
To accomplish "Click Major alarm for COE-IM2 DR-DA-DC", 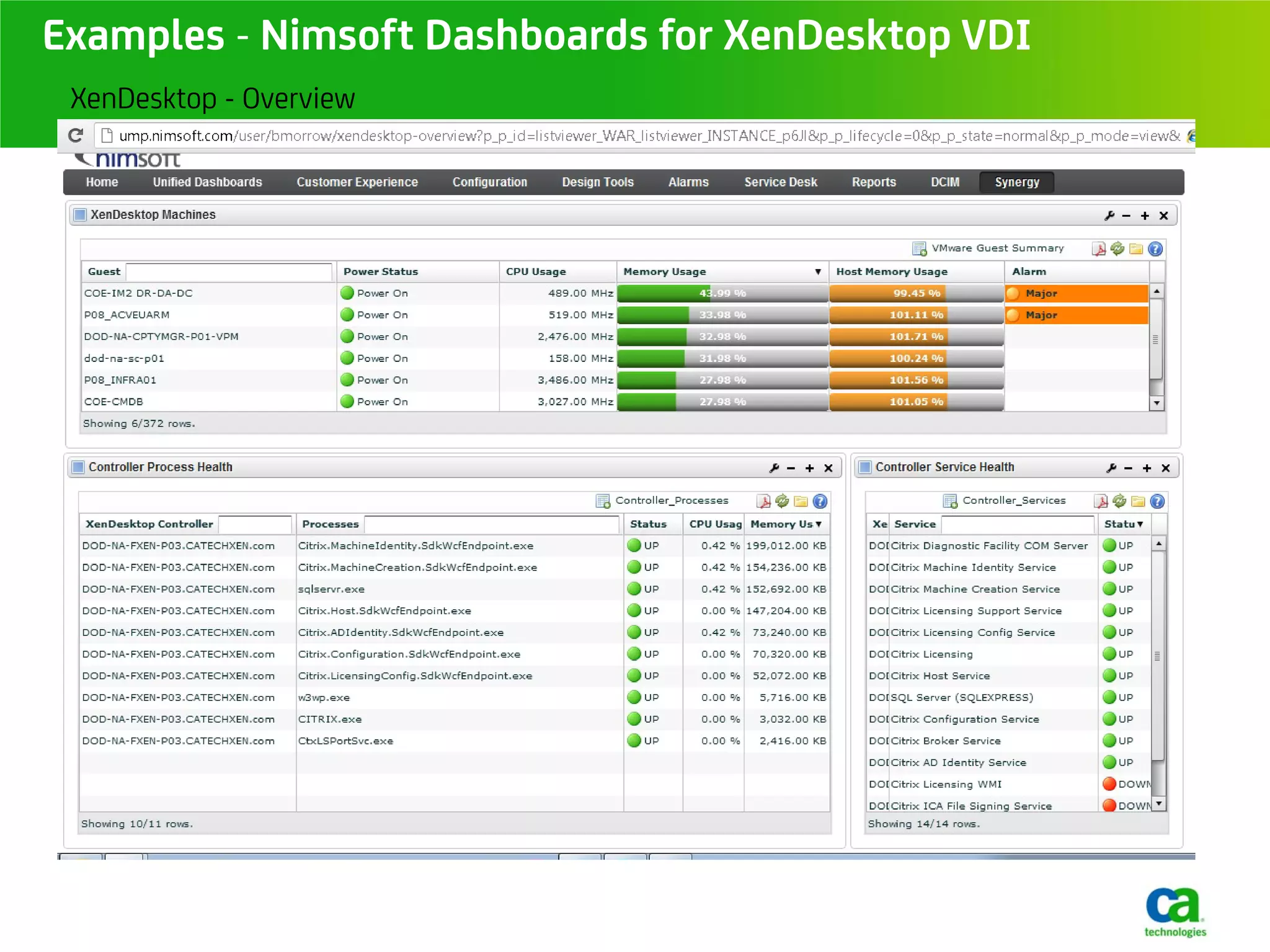I will point(1077,293).
